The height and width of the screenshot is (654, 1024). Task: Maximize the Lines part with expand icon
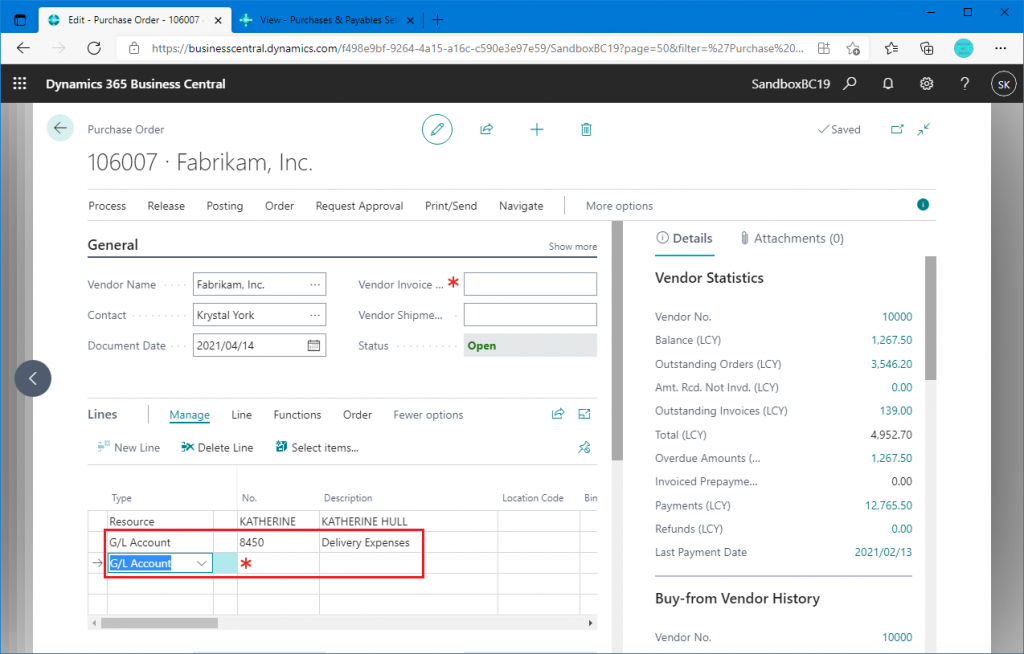(x=584, y=414)
